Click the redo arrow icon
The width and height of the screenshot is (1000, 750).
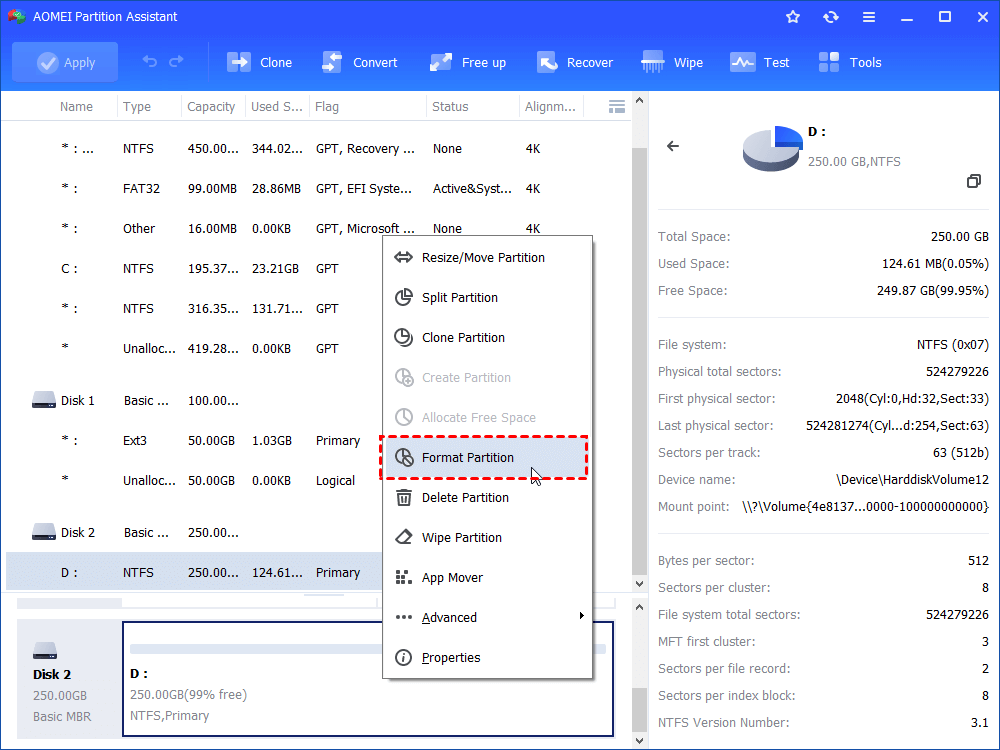coord(177,62)
